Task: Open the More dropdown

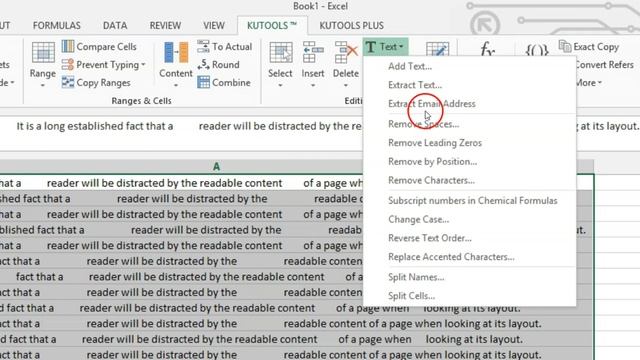Action: (x=589, y=82)
